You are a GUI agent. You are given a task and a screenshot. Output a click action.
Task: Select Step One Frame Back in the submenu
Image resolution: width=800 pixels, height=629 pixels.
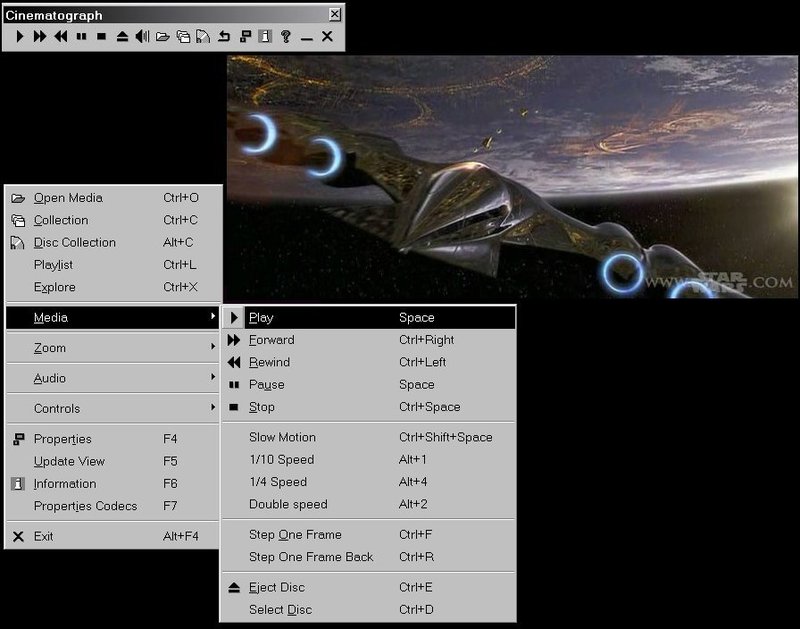coord(368,557)
